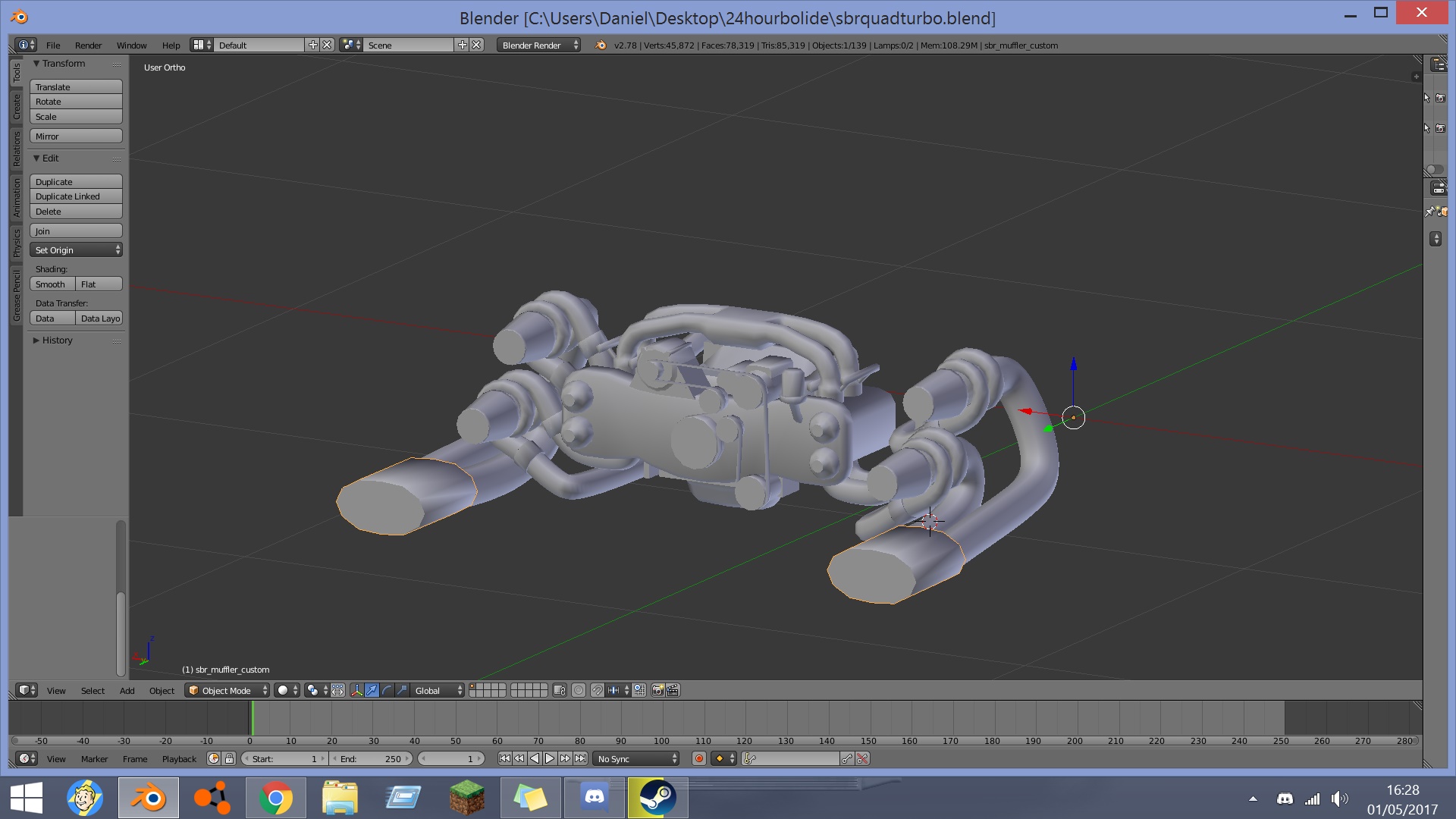Viewport: 1456px width, 819px height.
Task: Toggle manipulate object centers only
Action: (337, 690)
